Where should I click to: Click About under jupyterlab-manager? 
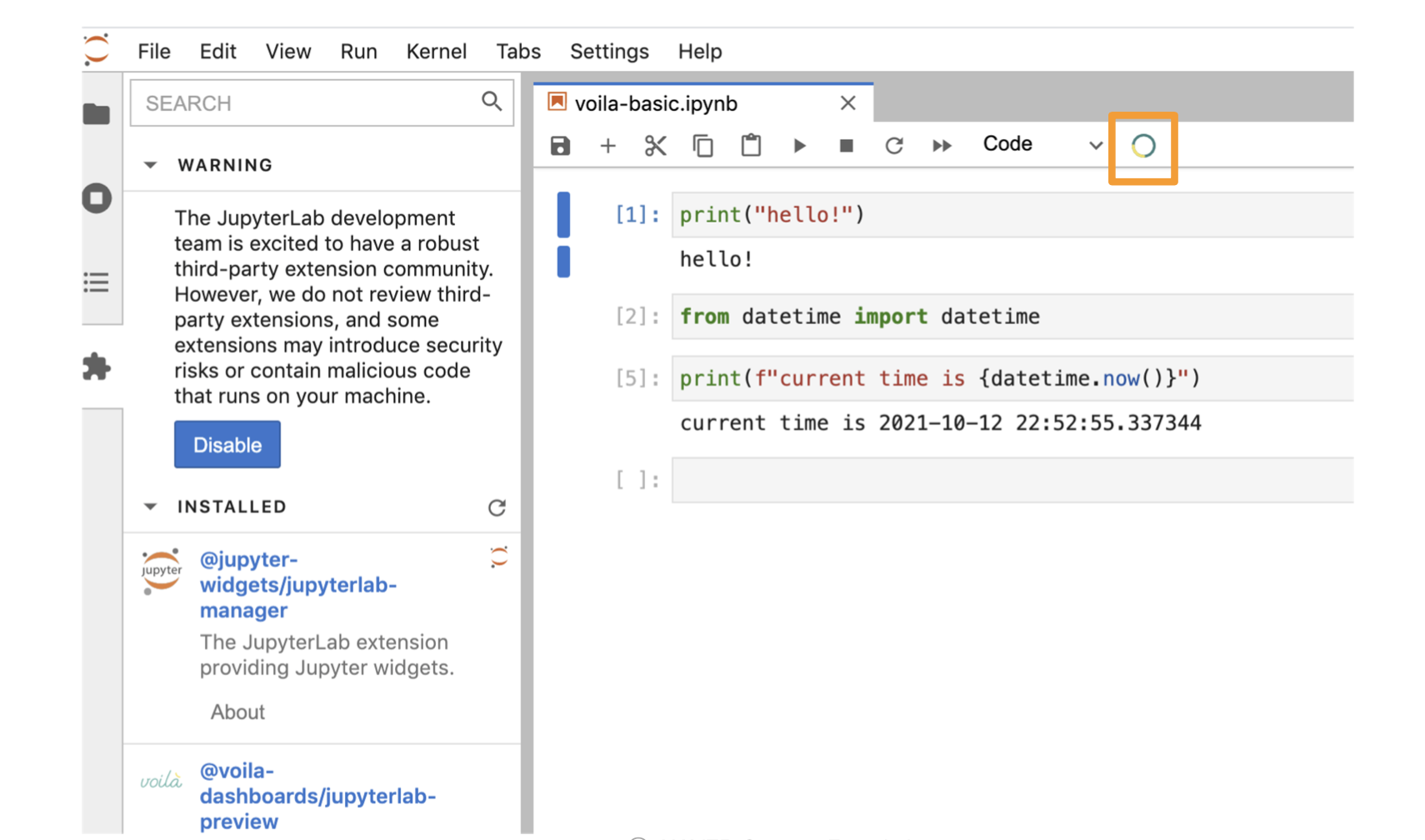coord(237,712)
